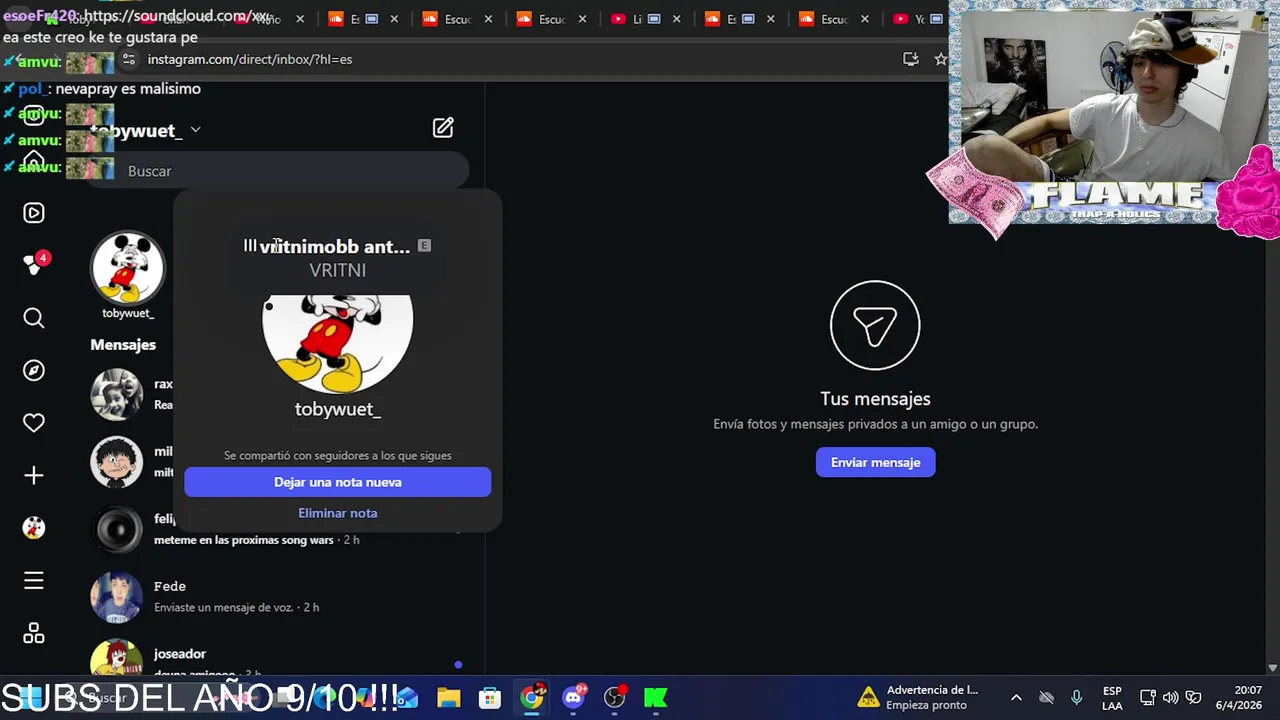Open the Kick app from the taskbar

pyautogui.click(x=656, y=697)
